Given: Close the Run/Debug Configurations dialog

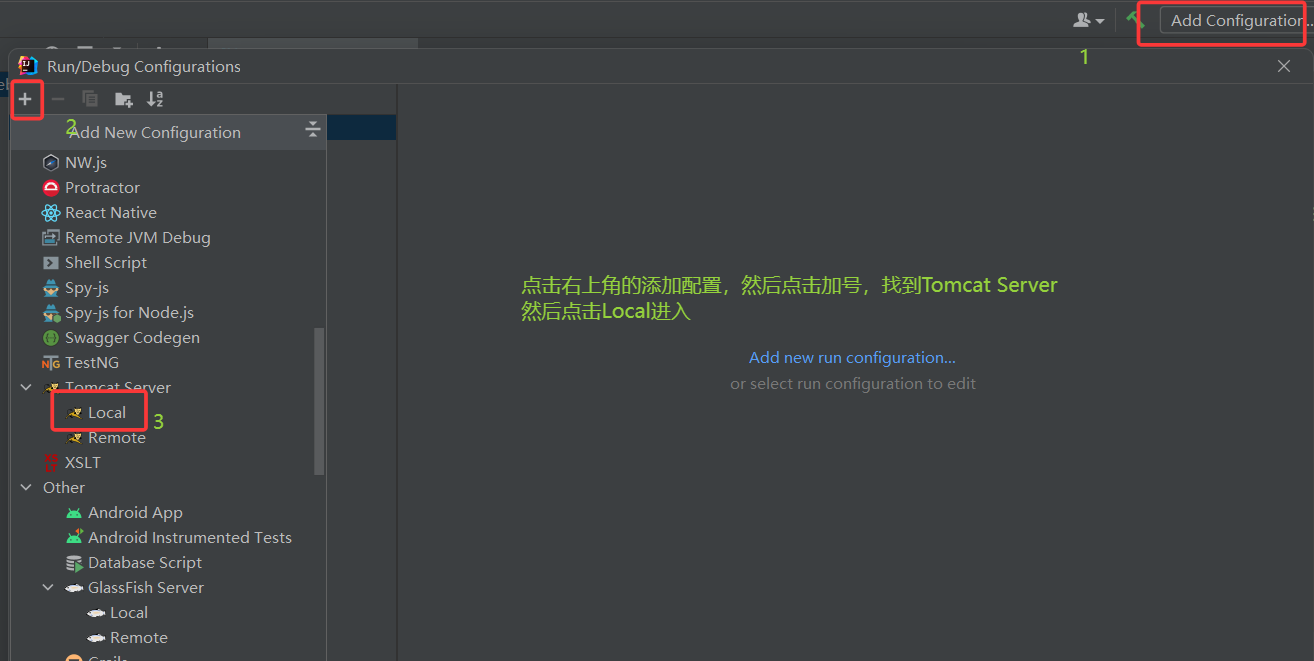Looking at the screenshot, I should point(1284,66).
